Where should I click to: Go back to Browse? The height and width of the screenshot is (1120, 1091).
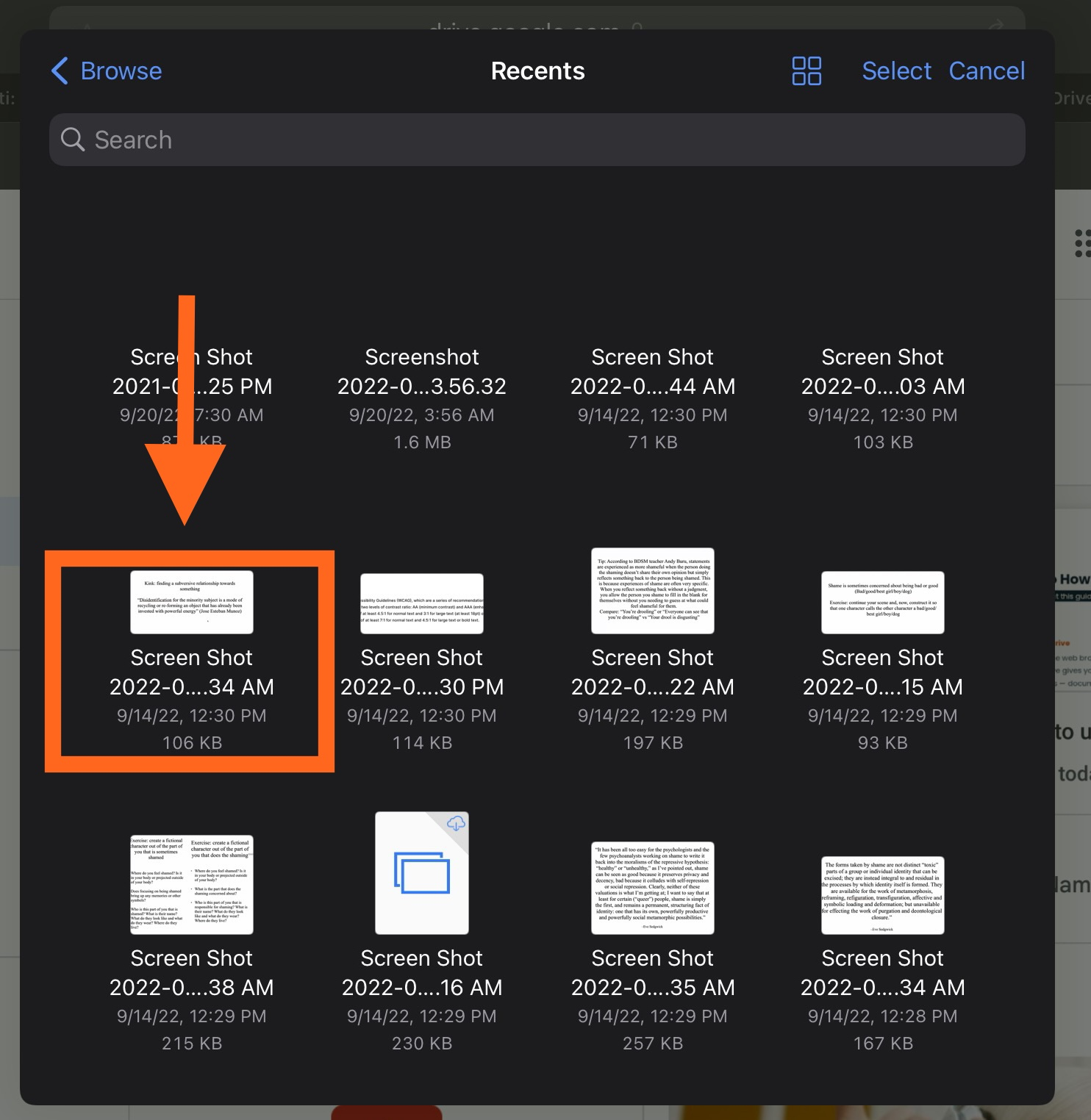[x=107, y=71]
